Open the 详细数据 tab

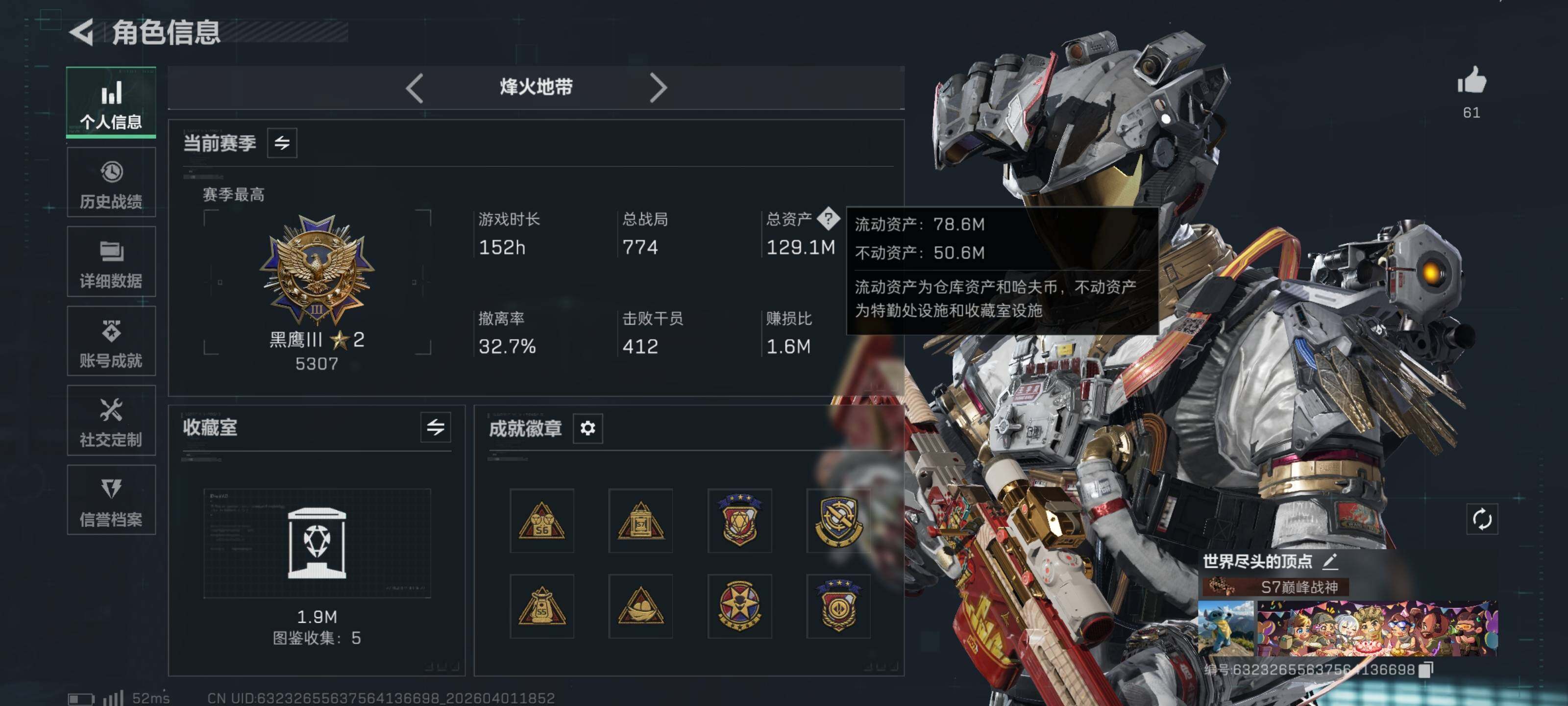pyautogui.click(x=111, y=262)
